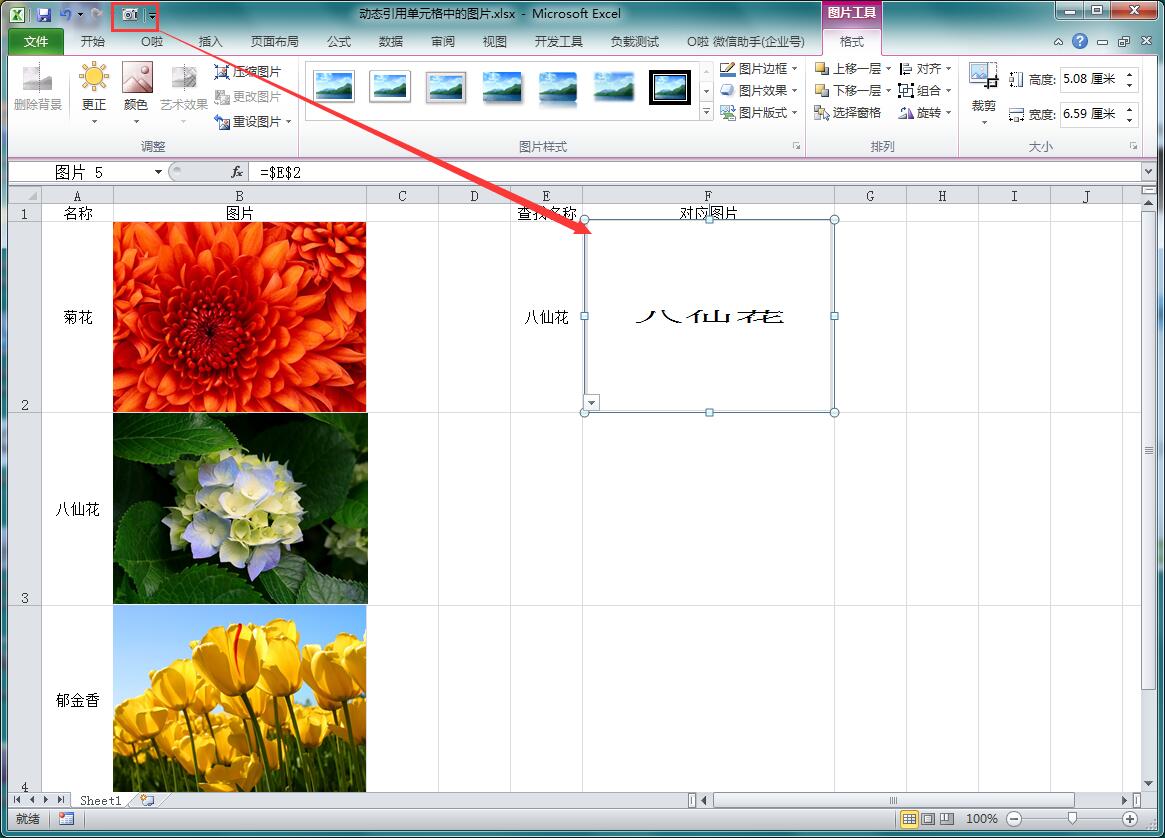Expand the picture styles gallery More arrow
This screenshot has width=1165, height=838.
[706, 113]
